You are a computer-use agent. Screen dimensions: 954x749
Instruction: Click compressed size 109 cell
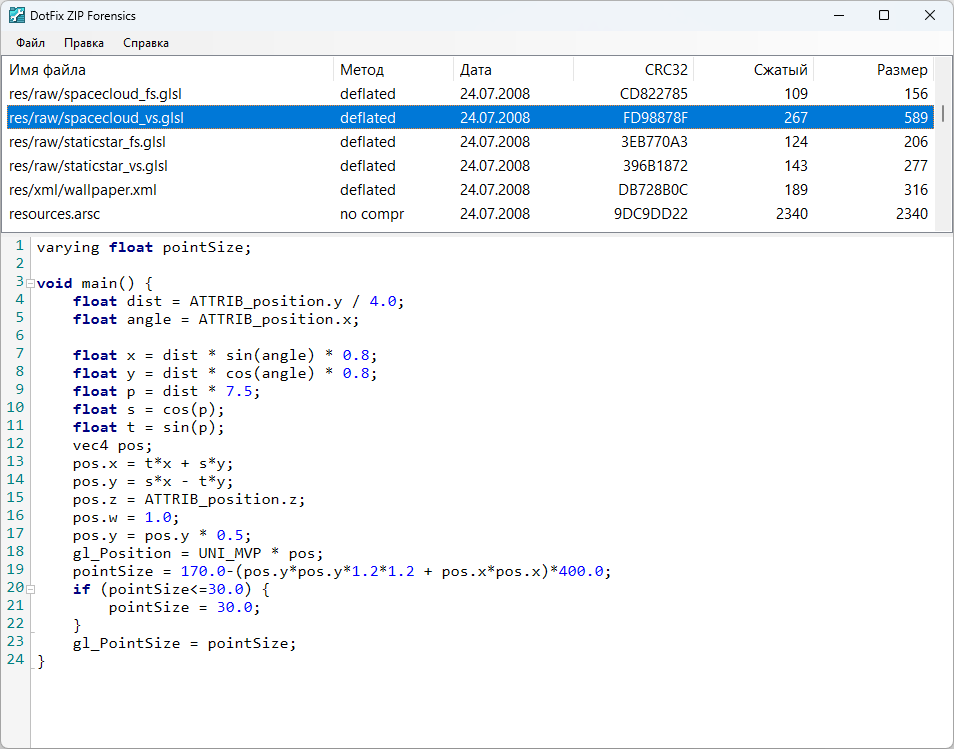[796, 94]
